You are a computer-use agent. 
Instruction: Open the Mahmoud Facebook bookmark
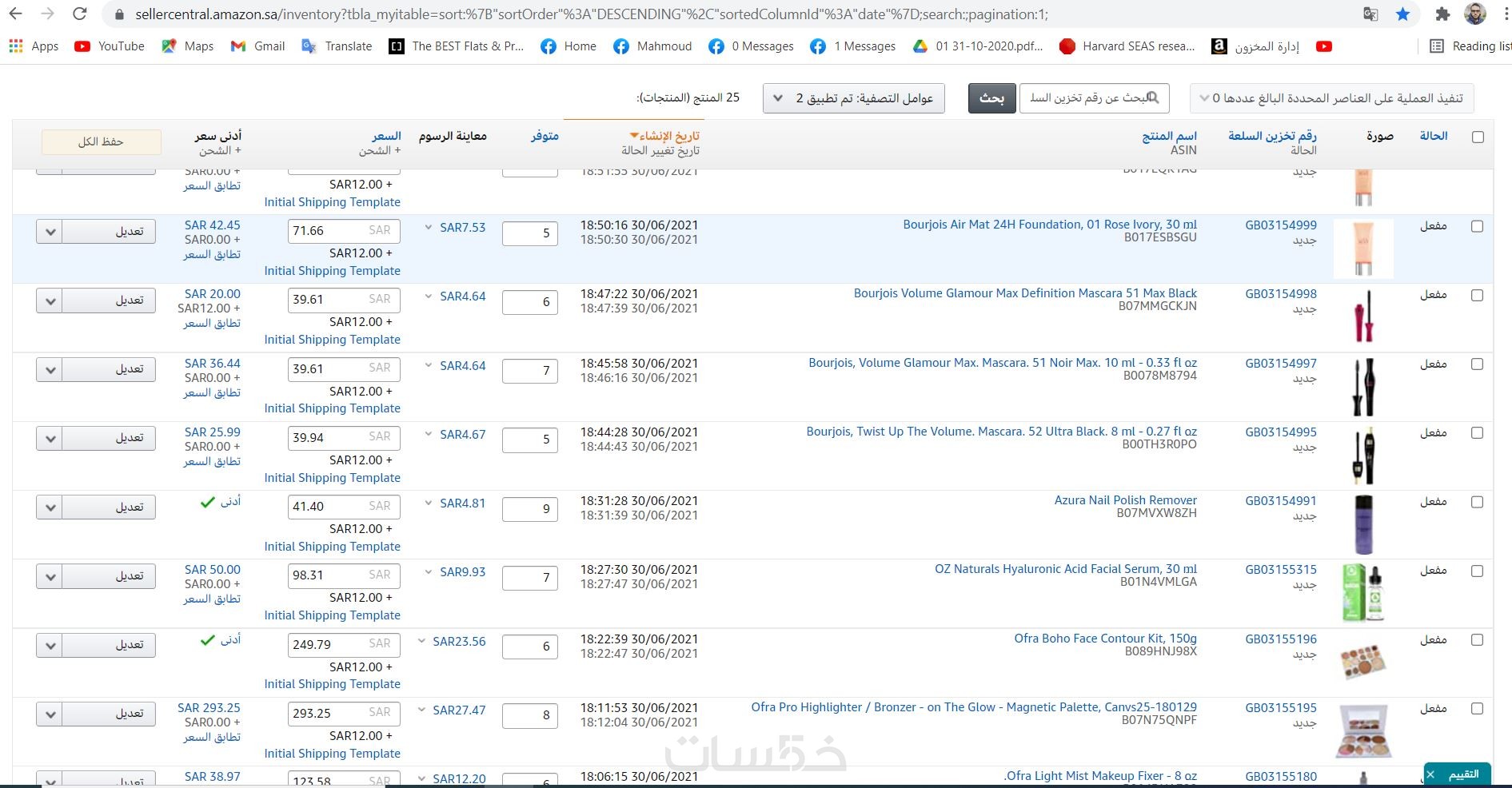click(652, 46)
